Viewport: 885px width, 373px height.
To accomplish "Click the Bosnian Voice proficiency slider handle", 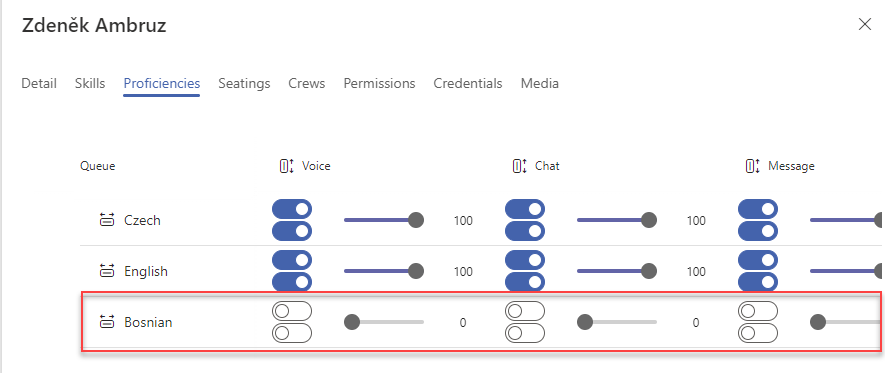I will click(352, 322).
